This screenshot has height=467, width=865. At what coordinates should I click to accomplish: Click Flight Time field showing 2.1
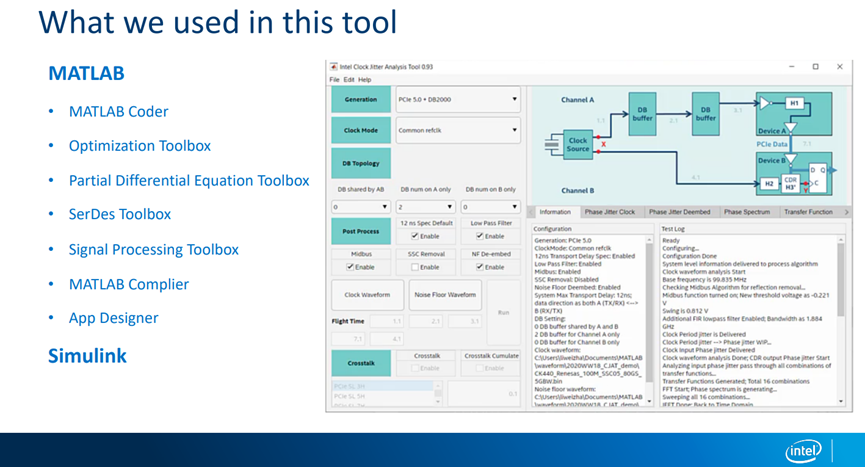pos(425,321)
